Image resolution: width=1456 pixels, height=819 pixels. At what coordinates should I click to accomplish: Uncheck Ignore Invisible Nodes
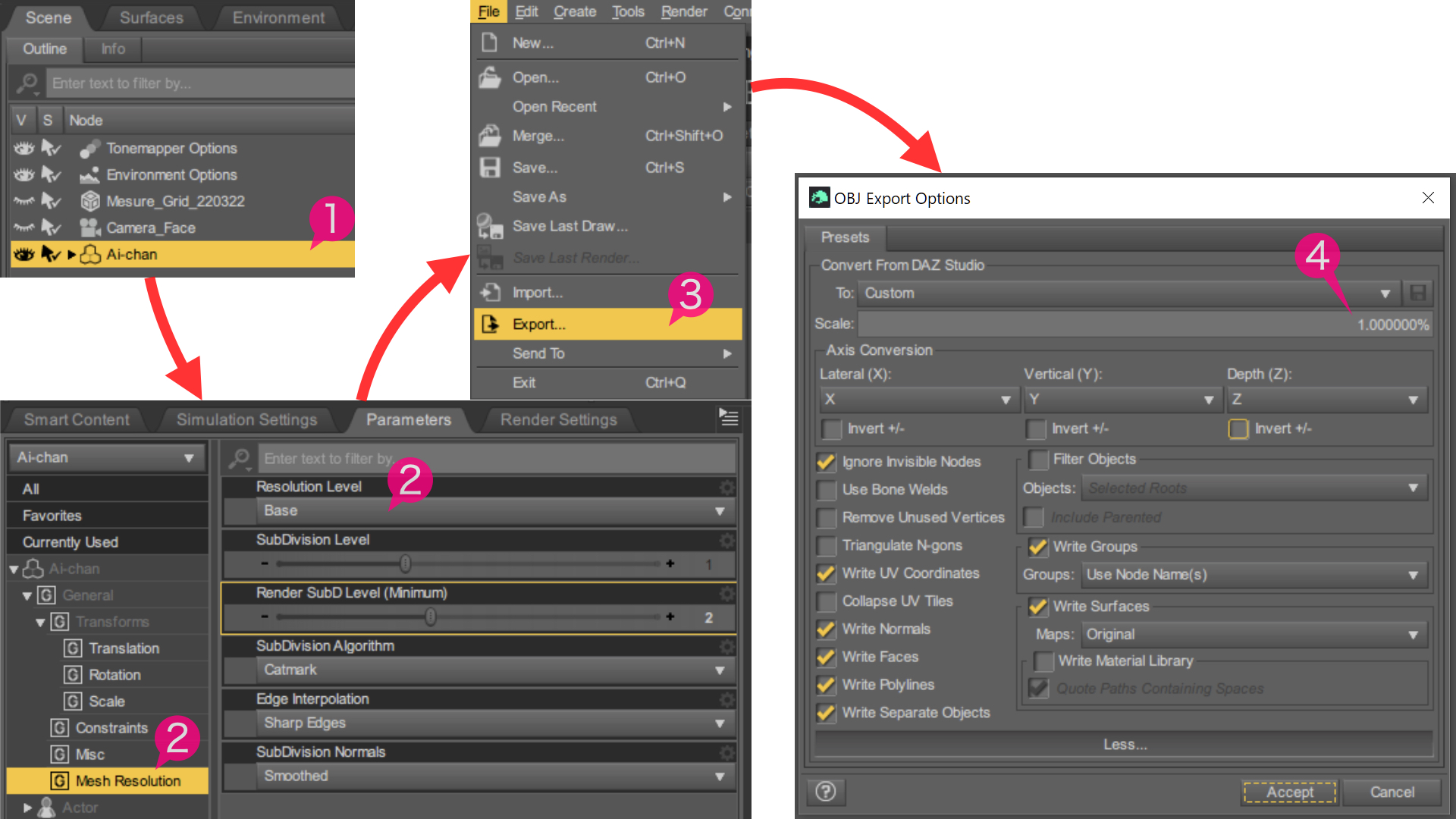tap(826, 462)
